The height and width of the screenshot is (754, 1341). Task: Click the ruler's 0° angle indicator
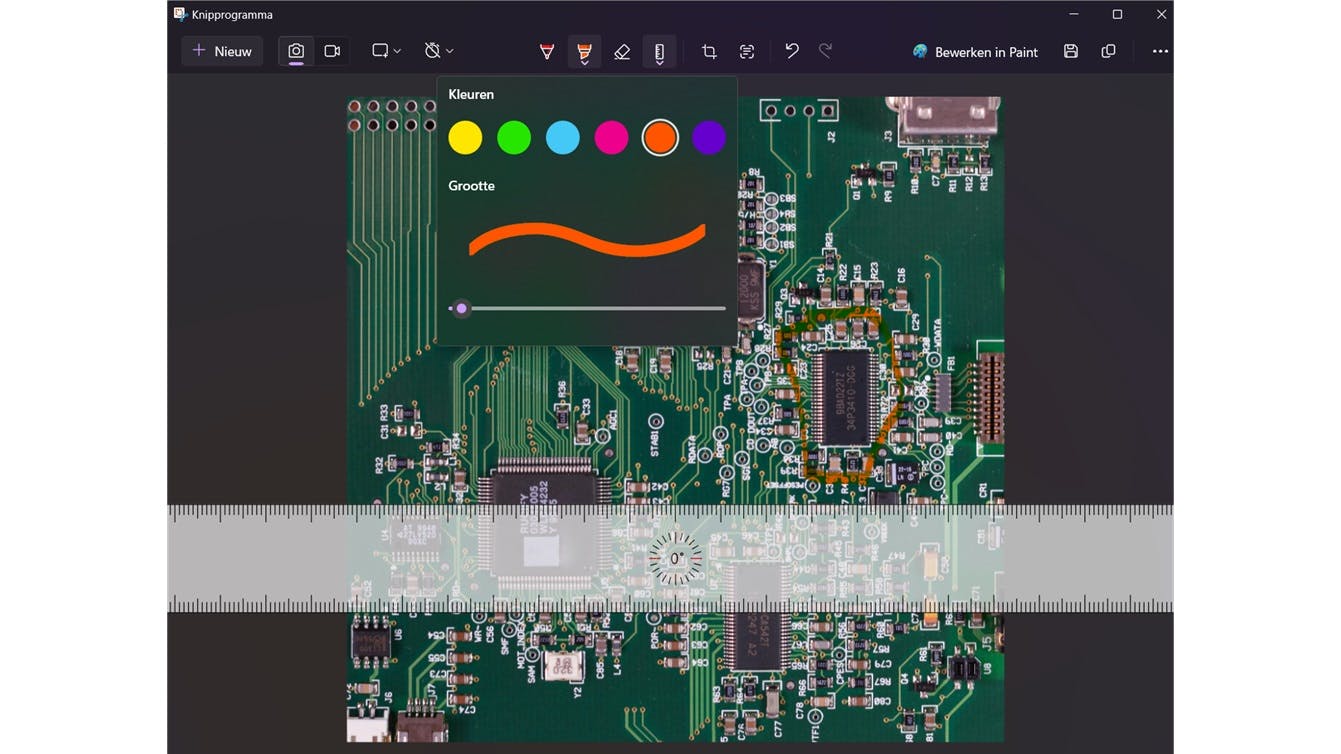(677, 558)
